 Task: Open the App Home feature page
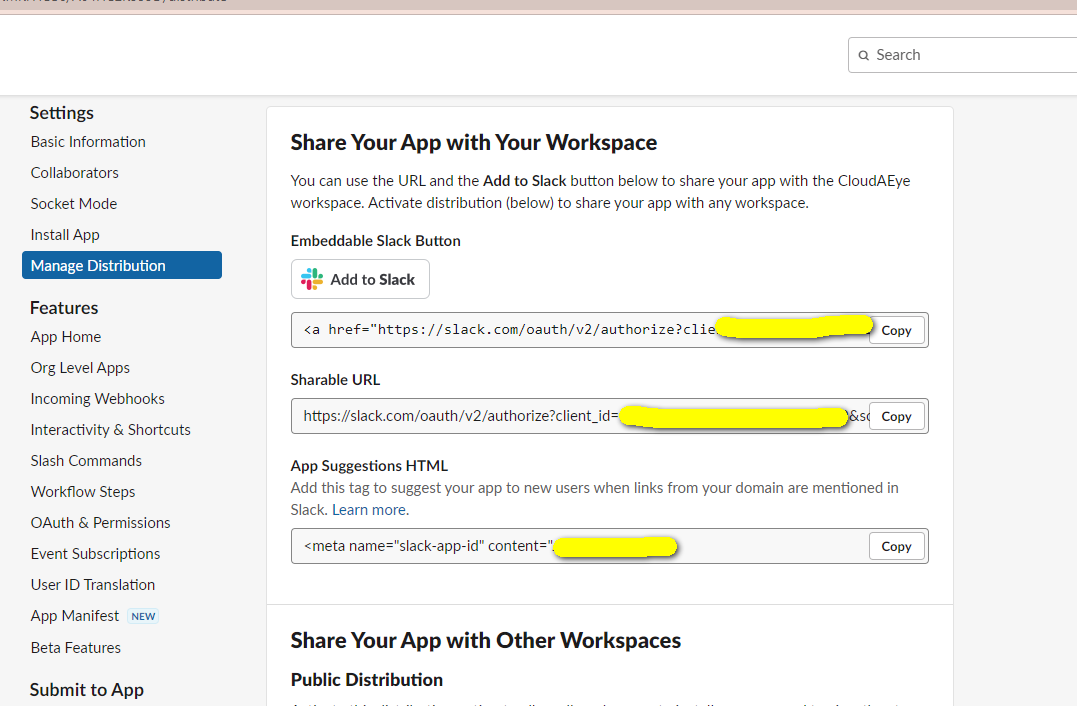pyautogui.click(x=65, y=337)
